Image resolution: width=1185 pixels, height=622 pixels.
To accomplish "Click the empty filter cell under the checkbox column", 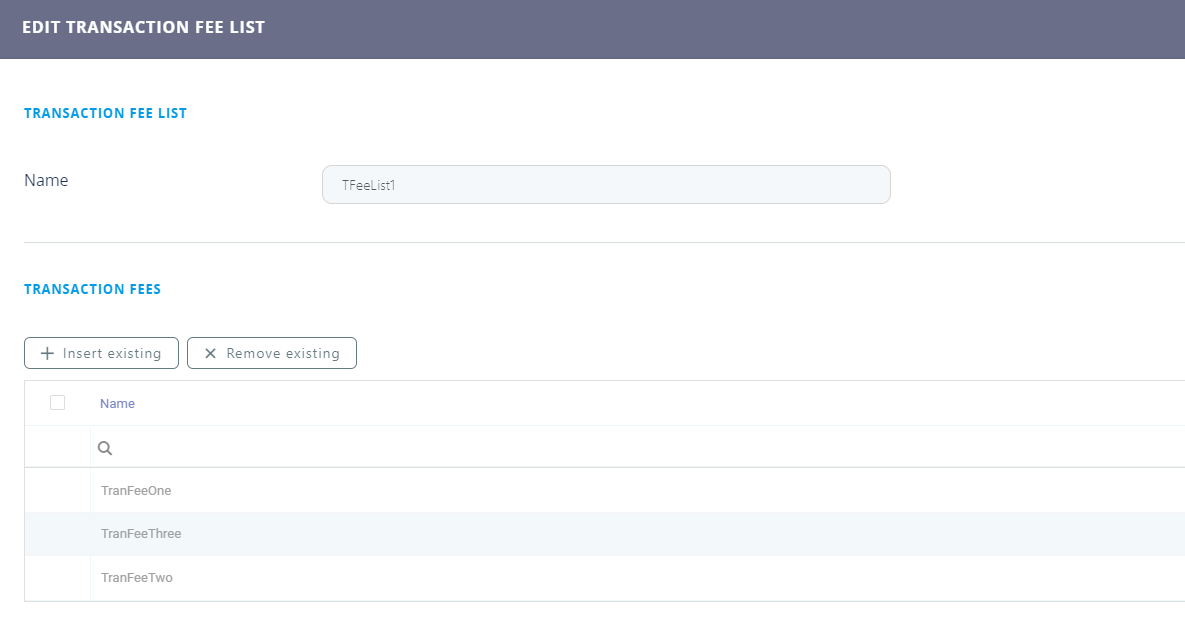I will click(57, 449).
